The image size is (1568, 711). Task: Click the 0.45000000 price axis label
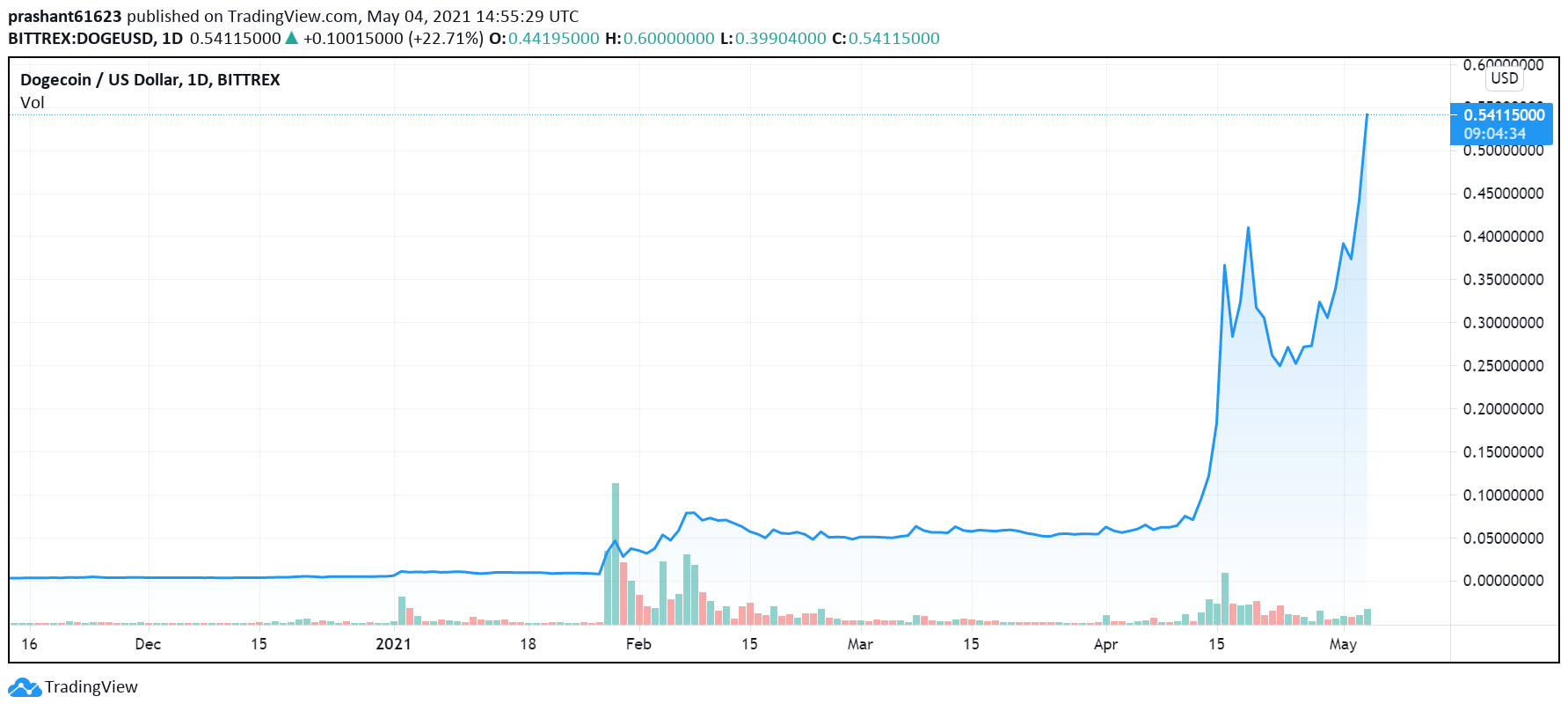pyautogui.click(x=1504, y=194)
